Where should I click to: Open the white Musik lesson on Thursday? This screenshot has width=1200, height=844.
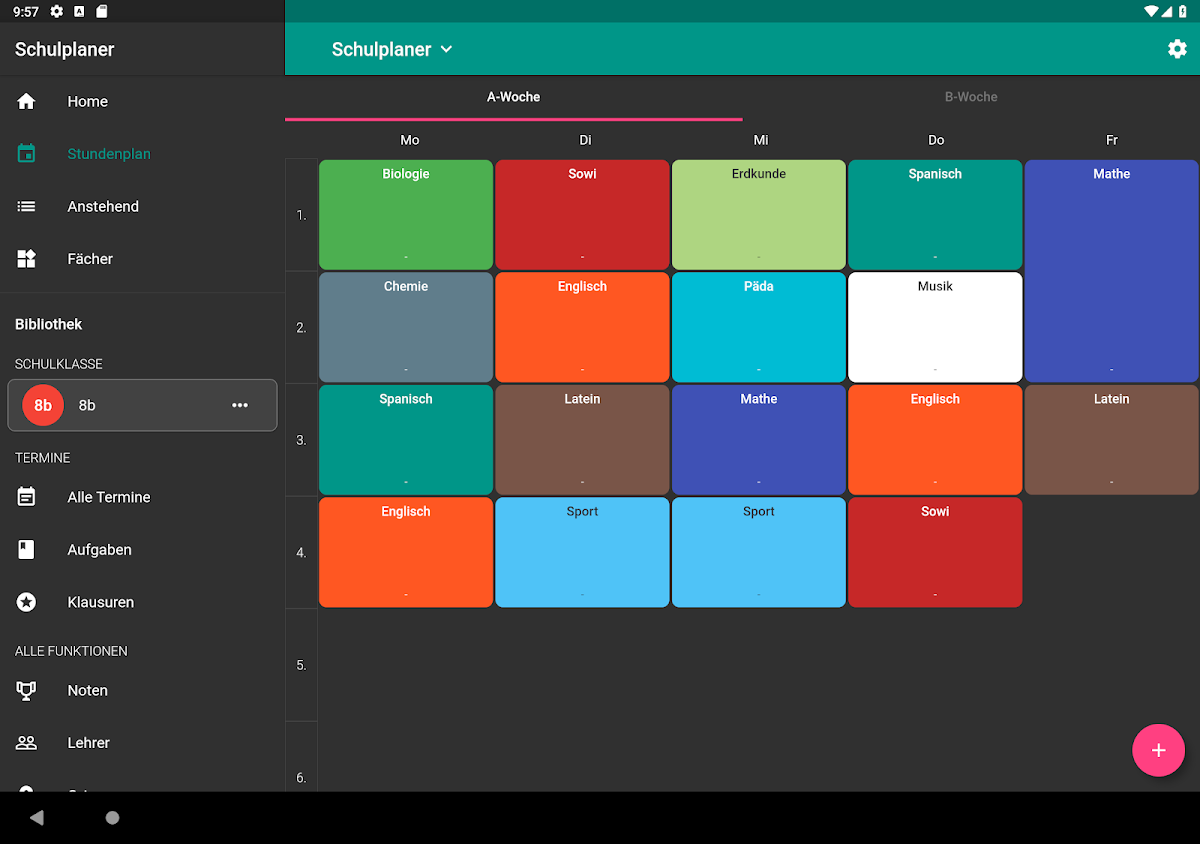(935, 327)
